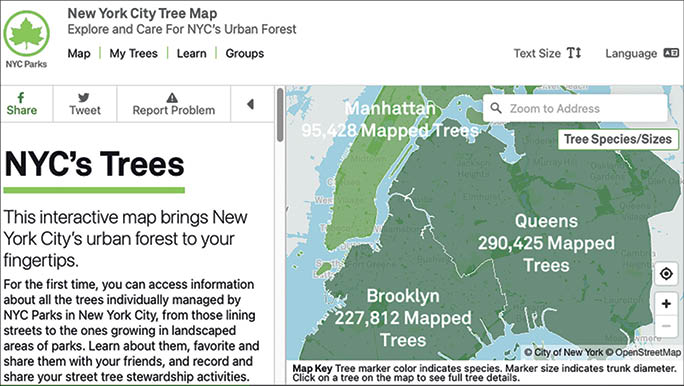Zoom in the map with plus button

pyautogui.click(x=666, y=304)
